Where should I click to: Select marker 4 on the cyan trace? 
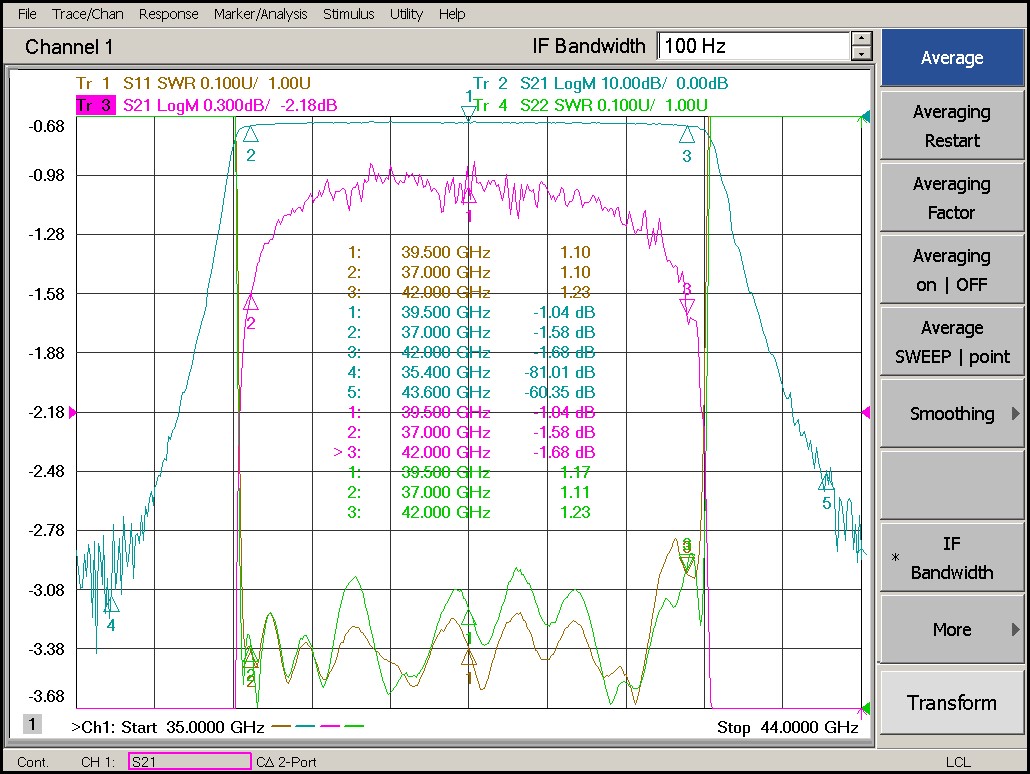click(x=111, y=605)
